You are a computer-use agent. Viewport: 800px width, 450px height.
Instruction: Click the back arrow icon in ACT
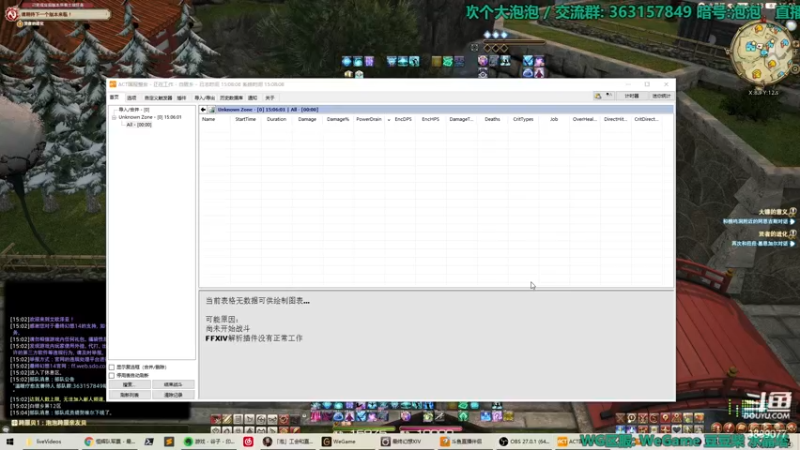pos(203,109)
